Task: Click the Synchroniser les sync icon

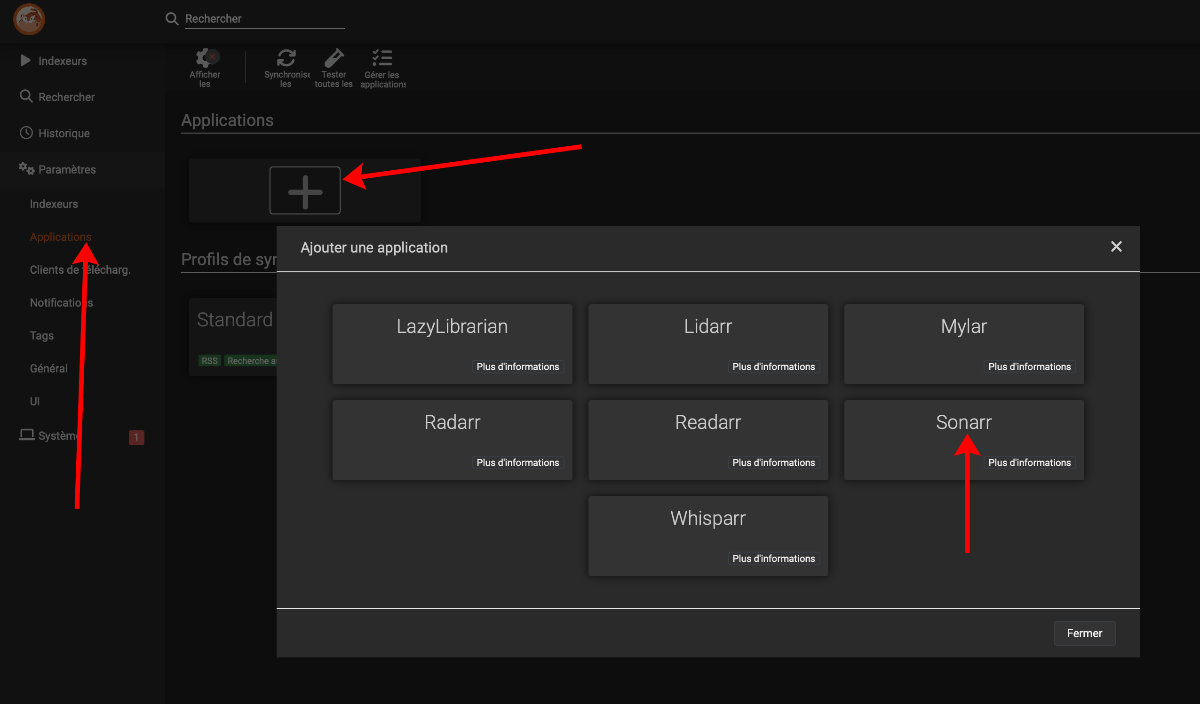Action: 286,59
